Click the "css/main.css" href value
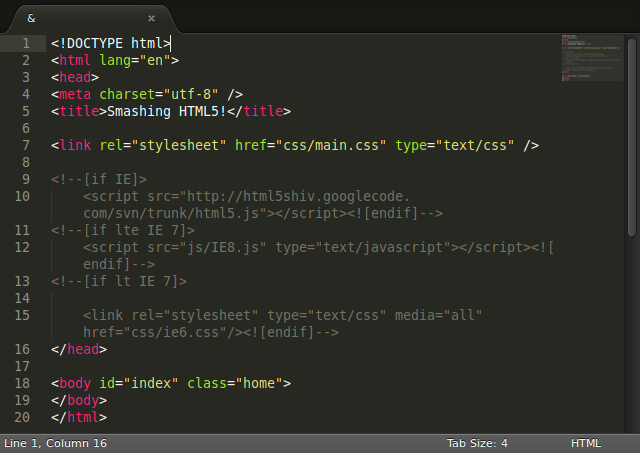The width and height of the screenshot is (640, 453). tap(331, 145)
